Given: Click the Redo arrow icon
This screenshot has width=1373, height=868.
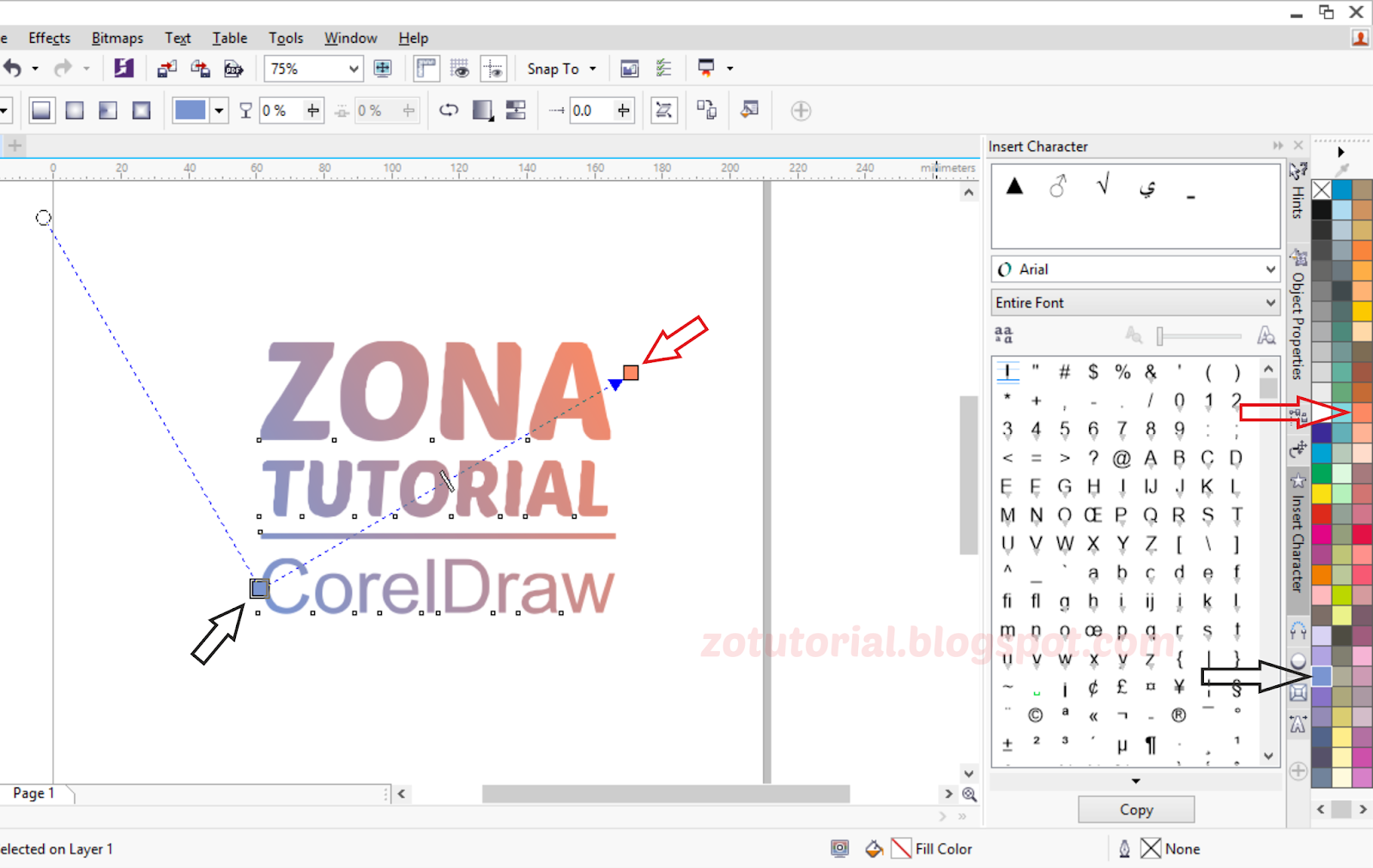Looking at the screenshot, I should click(x=63, y=68).
